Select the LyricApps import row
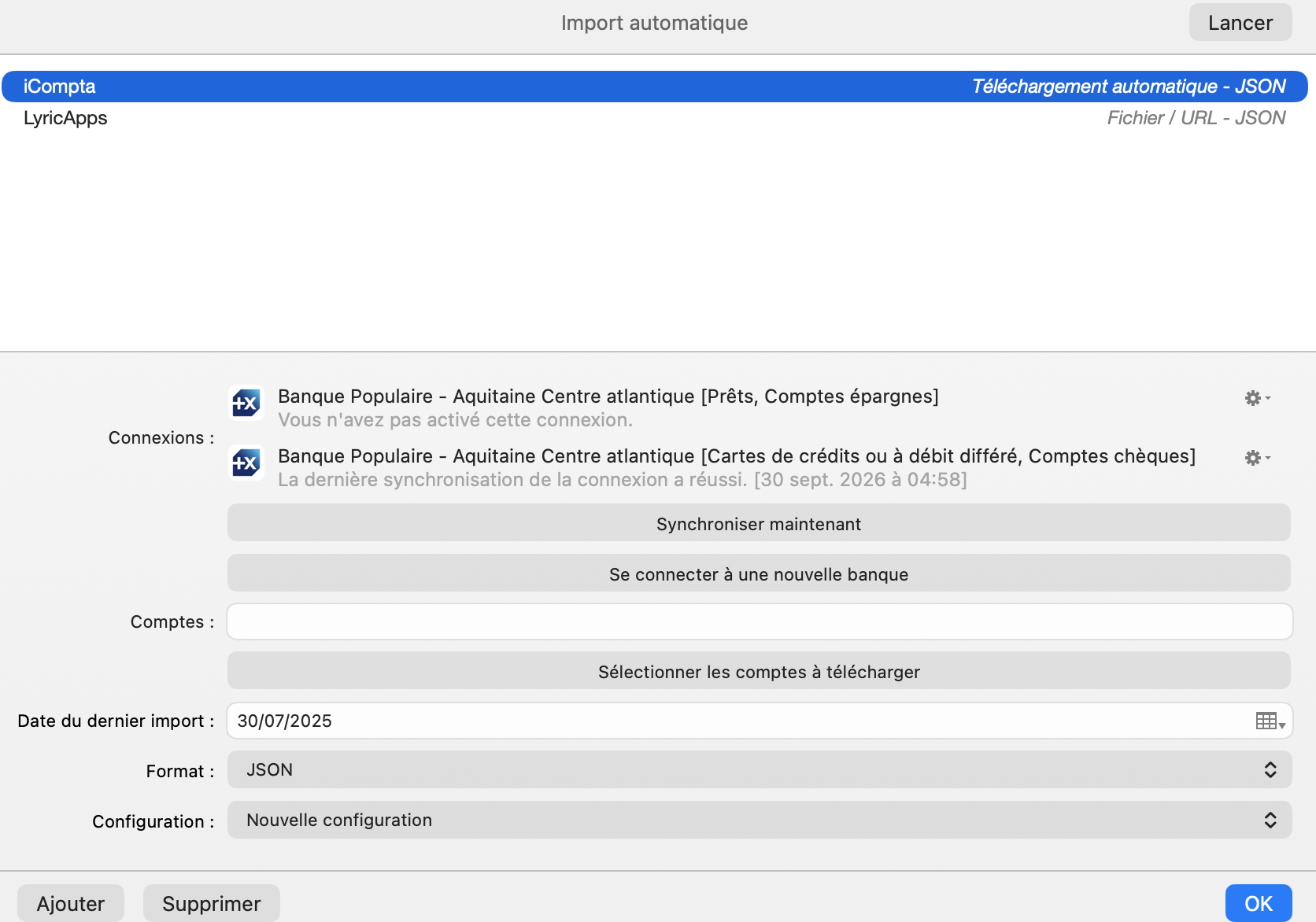Screen dimensions: 1316x922 (655, 118)
